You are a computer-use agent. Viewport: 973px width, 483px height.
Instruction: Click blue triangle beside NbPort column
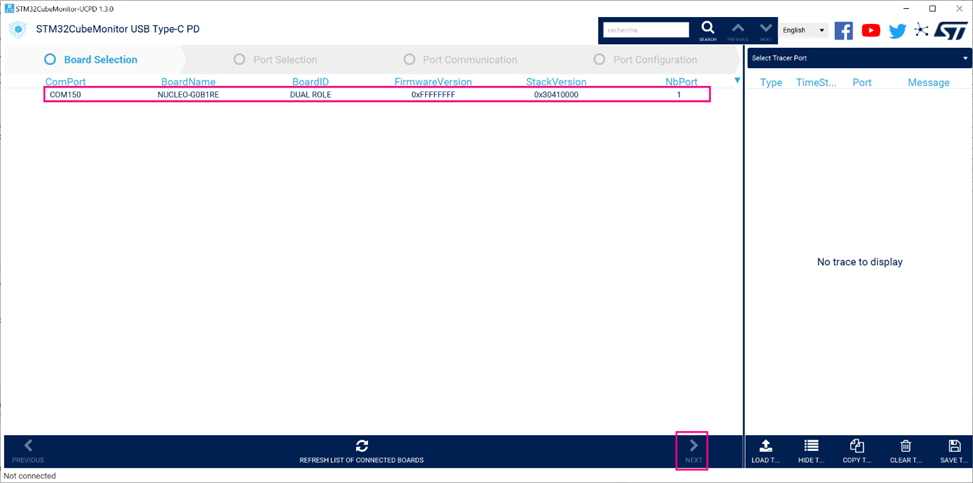[737, 81]
